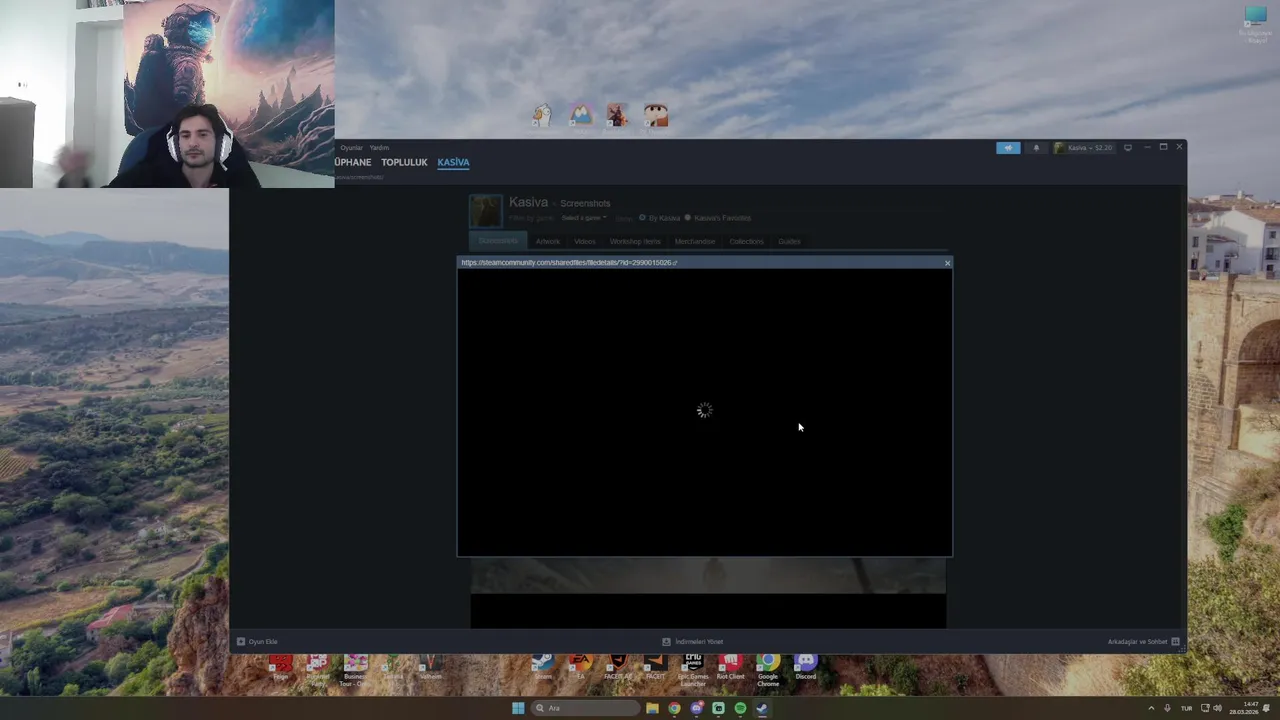
Task: Click the Kasiva profile avatar
Action: coord(486,211)
